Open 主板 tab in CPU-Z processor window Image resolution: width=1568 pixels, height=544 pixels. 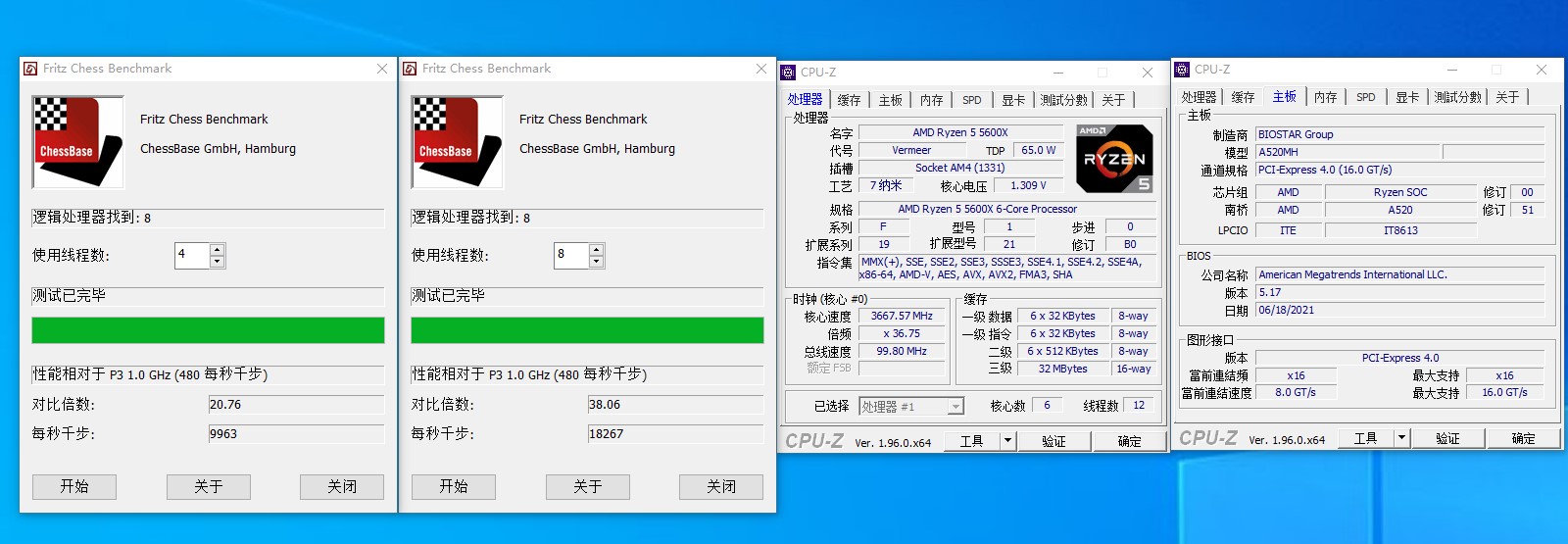890,100
